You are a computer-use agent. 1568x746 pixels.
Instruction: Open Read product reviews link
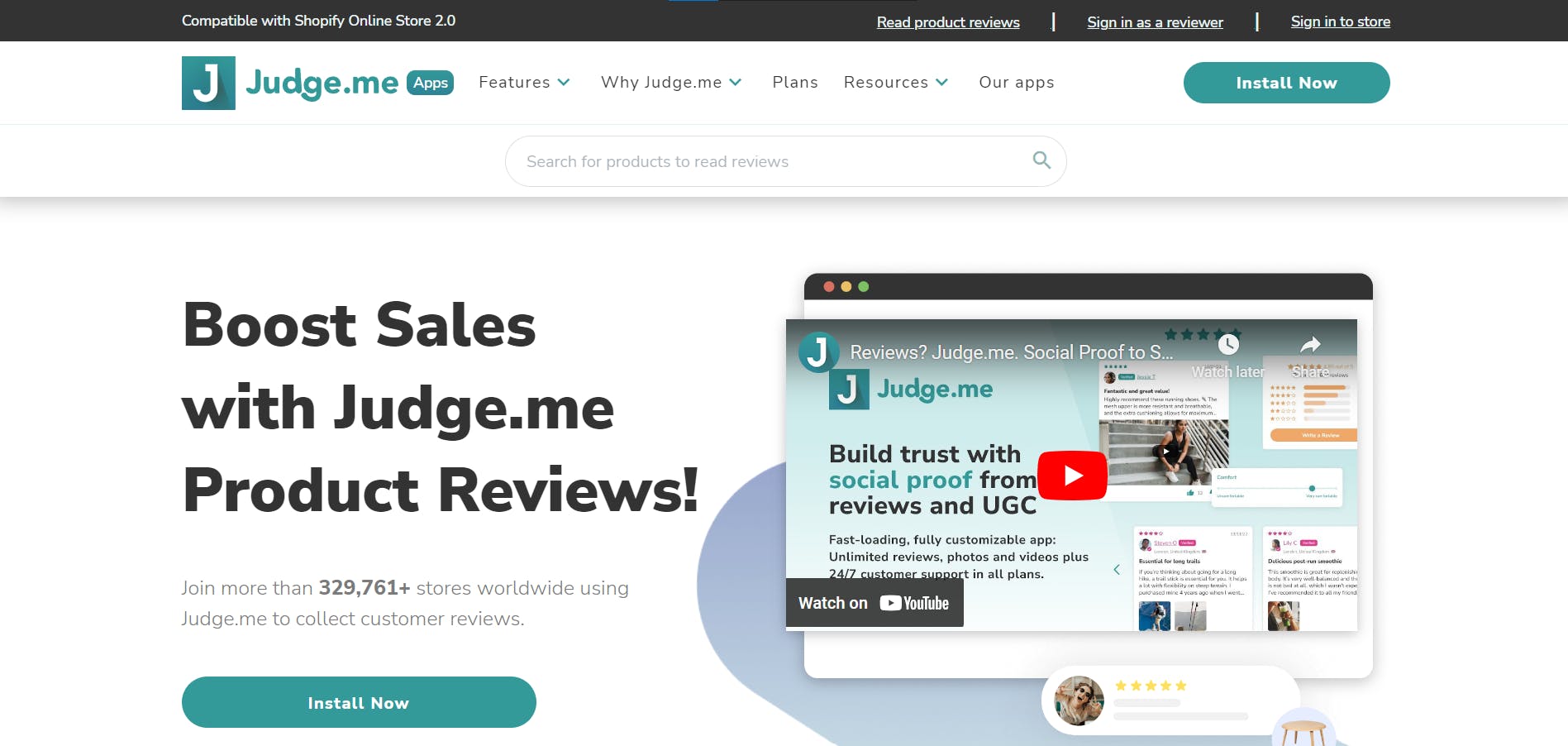coord(948,22)
